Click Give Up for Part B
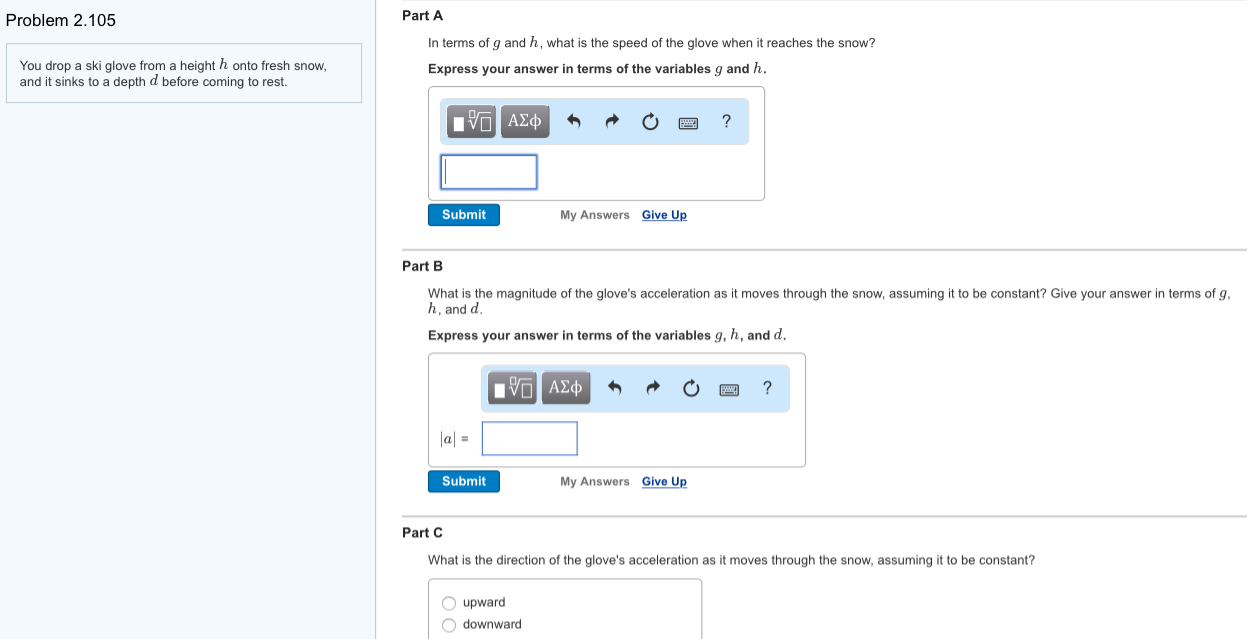Image resolution: width=1250 pixels, height=639 pixels. (x=663, y=481)
